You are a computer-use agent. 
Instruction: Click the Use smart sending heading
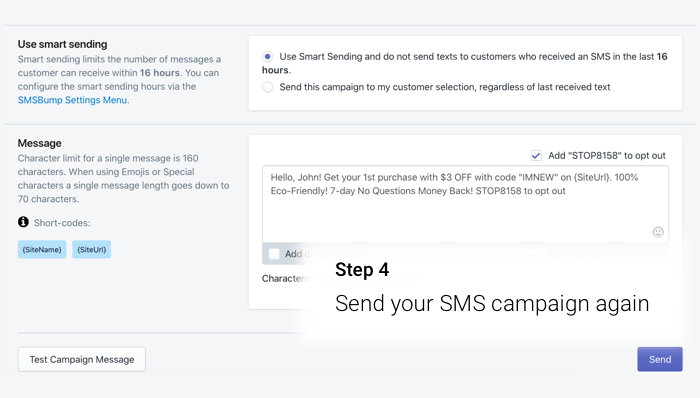point(62,44)
